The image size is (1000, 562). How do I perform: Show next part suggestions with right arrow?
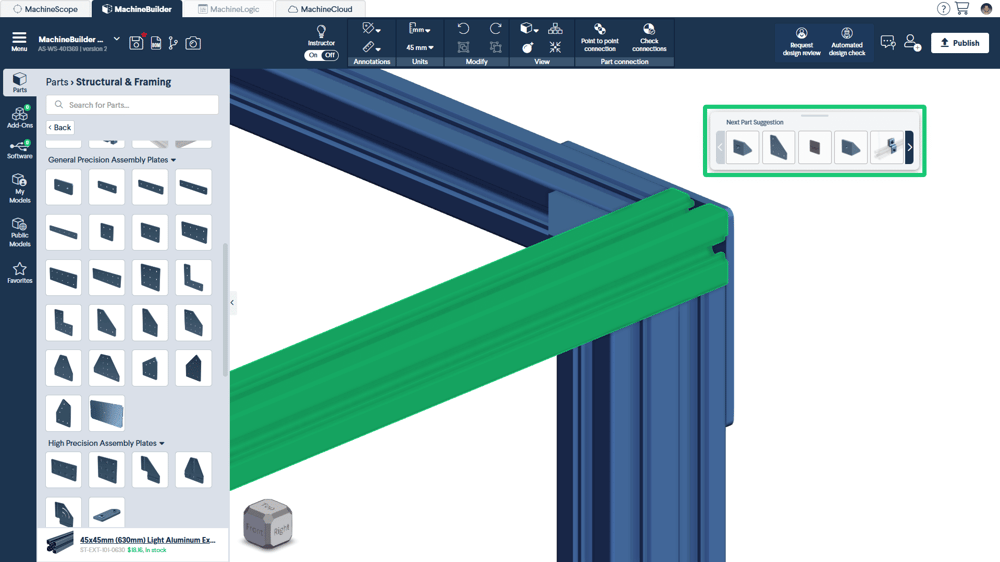pyautogui.click(x=909, y=148)
